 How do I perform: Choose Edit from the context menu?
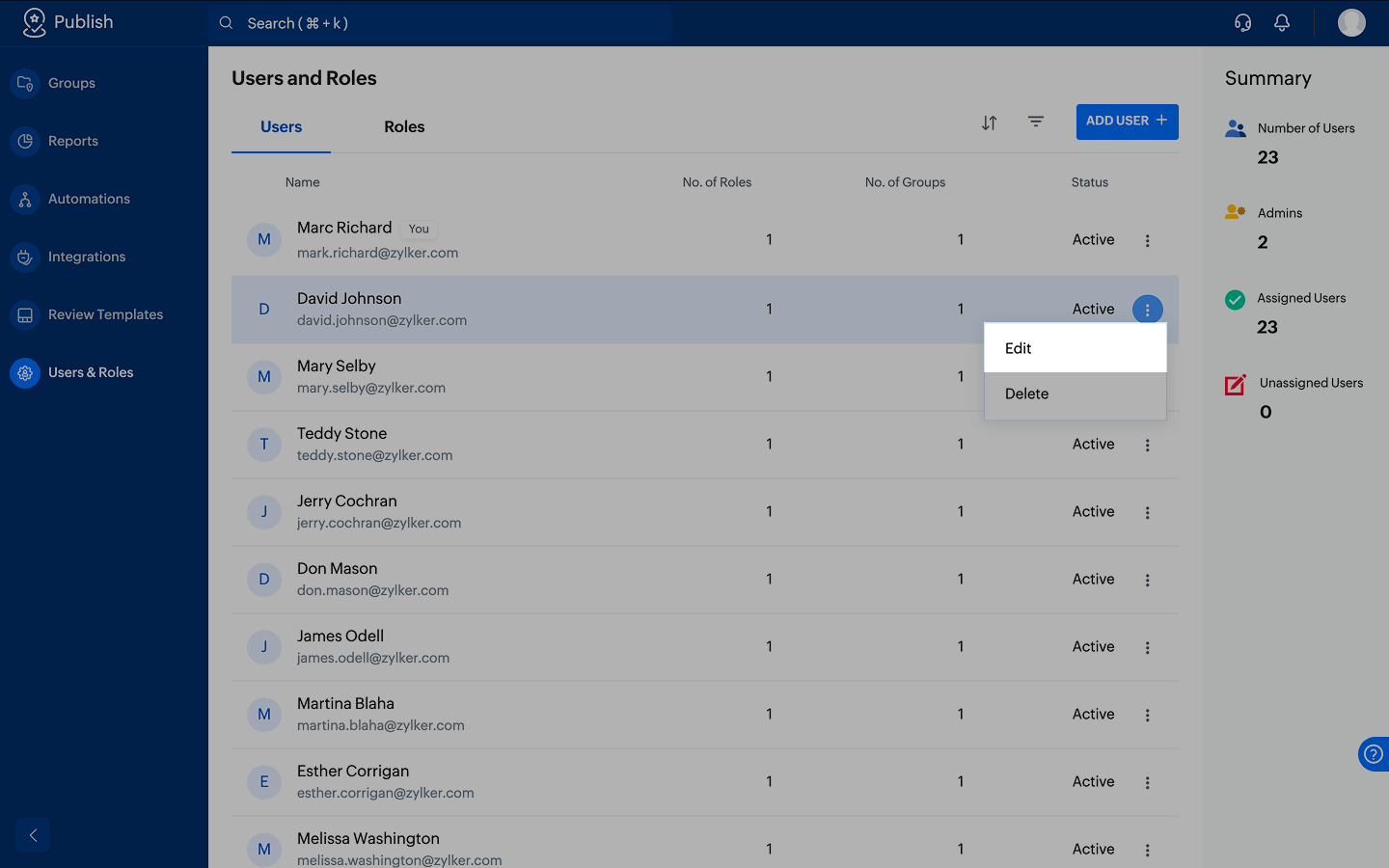pos(1075,348)
